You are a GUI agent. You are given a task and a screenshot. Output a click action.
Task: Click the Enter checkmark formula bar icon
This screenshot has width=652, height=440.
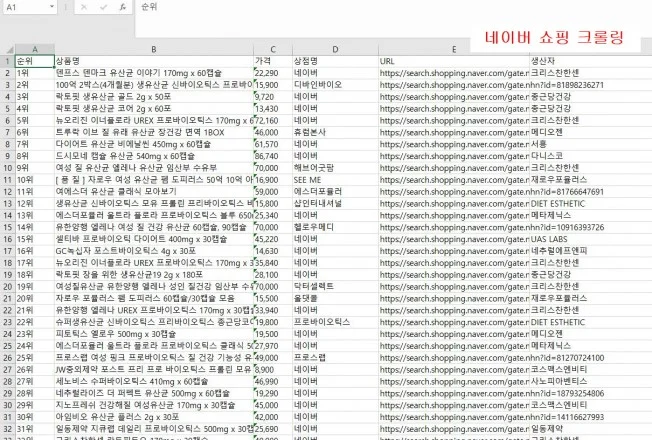click(104, 7)
